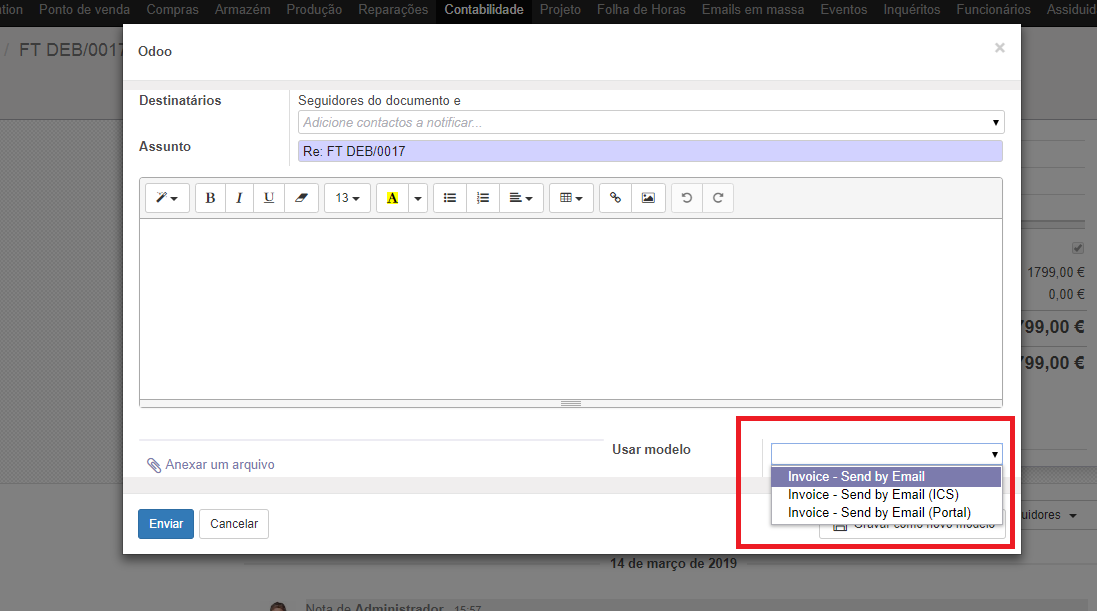1097x611 pixels.
Task: Click the underline formatting icon
Action: [x=269, y=198]
